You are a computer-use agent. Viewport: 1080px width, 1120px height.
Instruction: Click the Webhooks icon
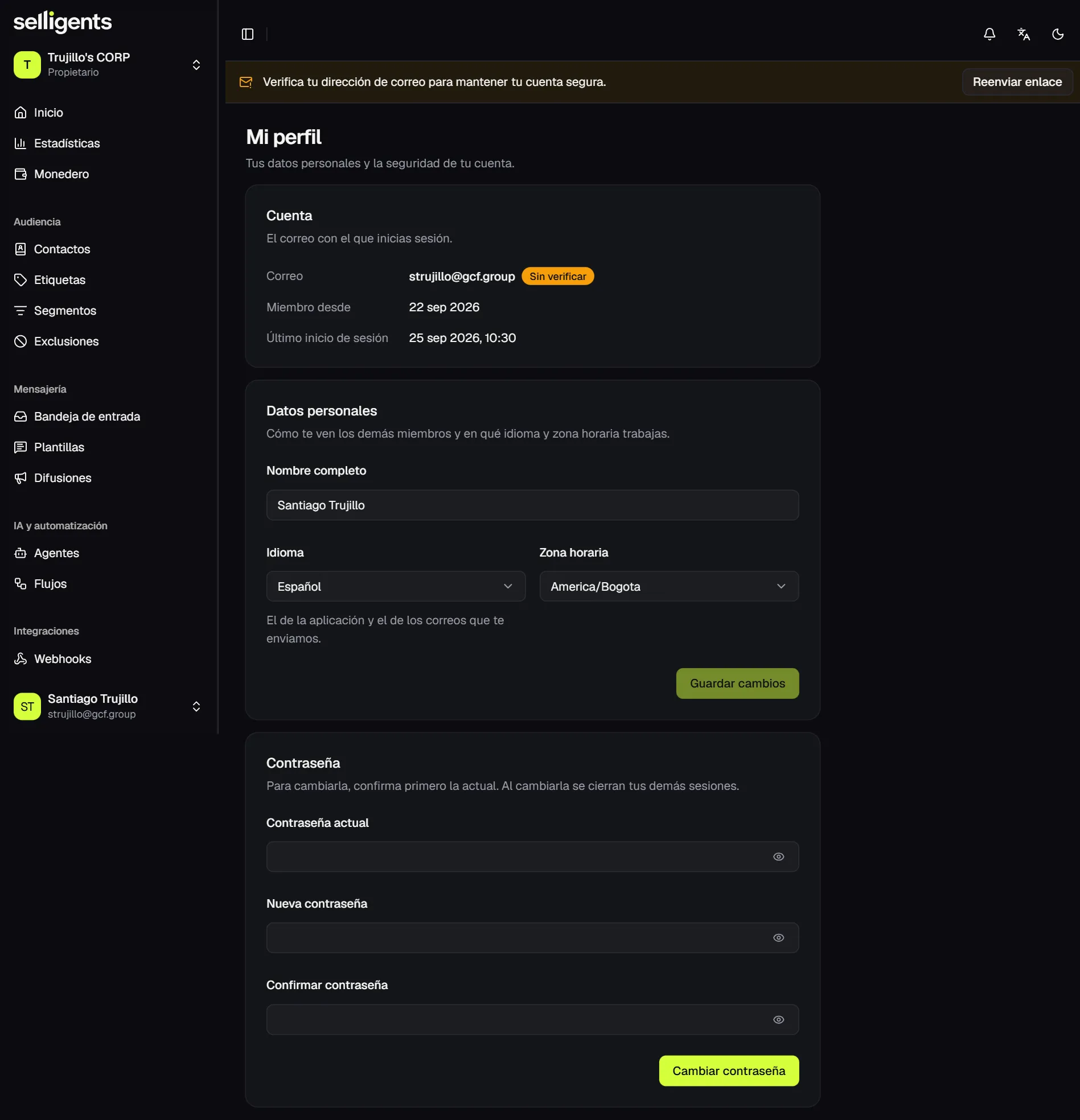point(20,659)
